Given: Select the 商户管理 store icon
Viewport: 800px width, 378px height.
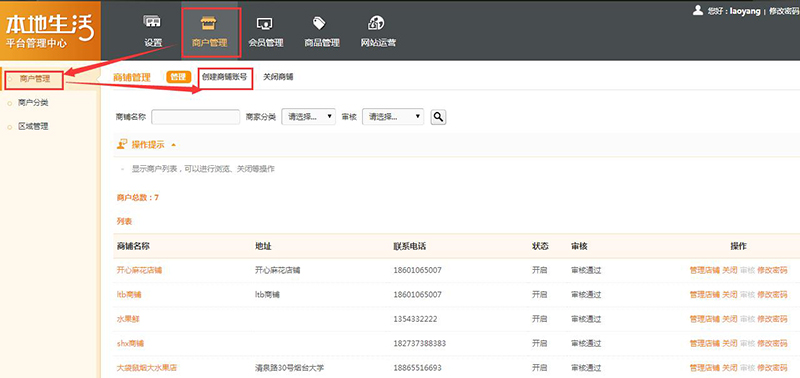Looking at the screenshot, I should click(x=209, y=23).
